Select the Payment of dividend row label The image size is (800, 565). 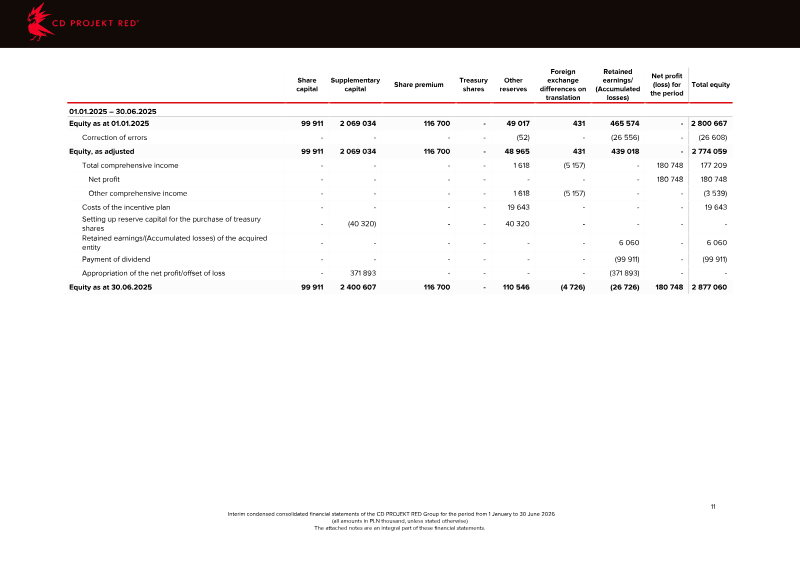pos(116,259)
